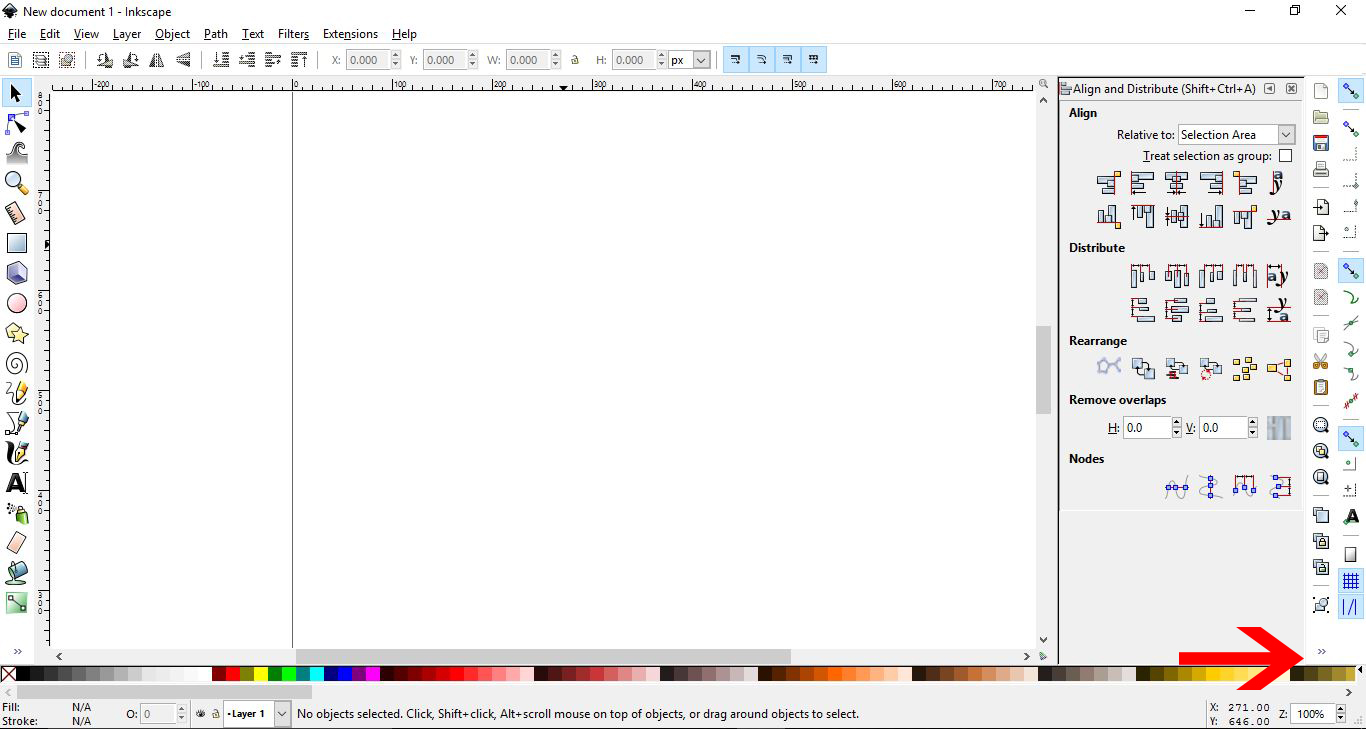Choose the Spiral tool
Viewport: 1366px width, 729px height.
[16, 363]
